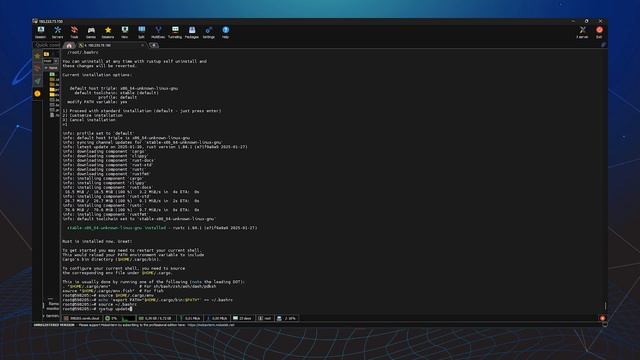Screen dimensions: 640x360
Task: Open the Help toolbar button
Action: pos(225,32)
